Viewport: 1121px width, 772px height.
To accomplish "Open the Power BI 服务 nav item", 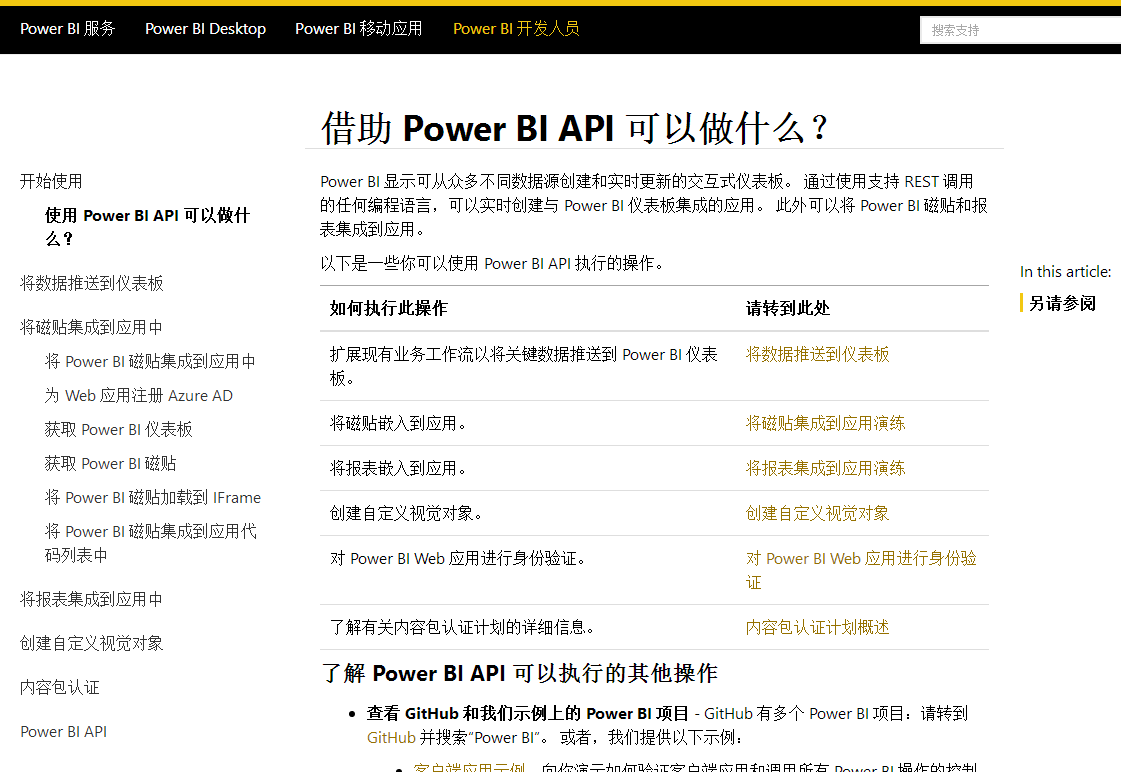I will [67, 29].
